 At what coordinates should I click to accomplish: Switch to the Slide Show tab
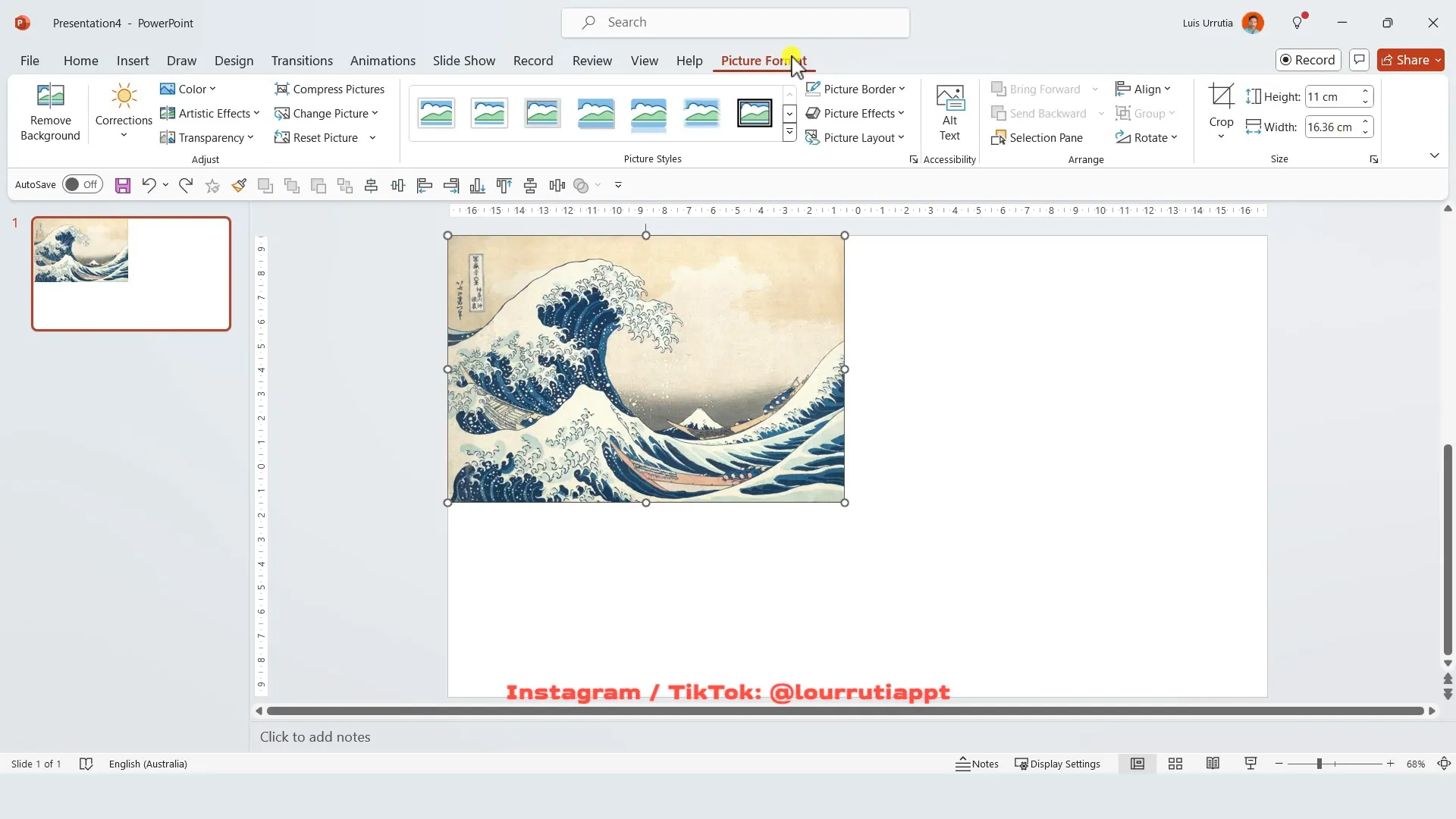463,61
